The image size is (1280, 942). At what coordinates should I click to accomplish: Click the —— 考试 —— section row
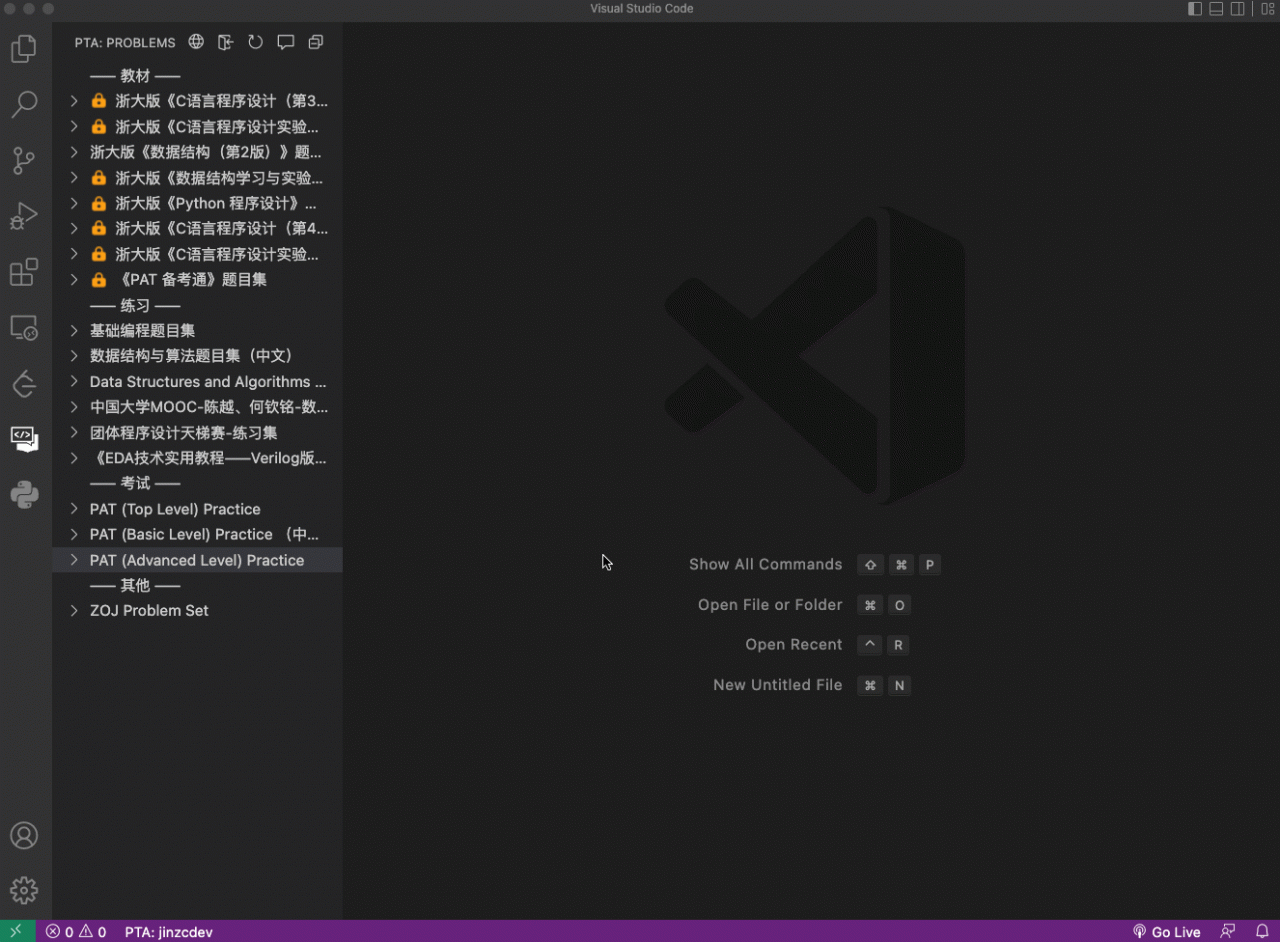(197, 483)
